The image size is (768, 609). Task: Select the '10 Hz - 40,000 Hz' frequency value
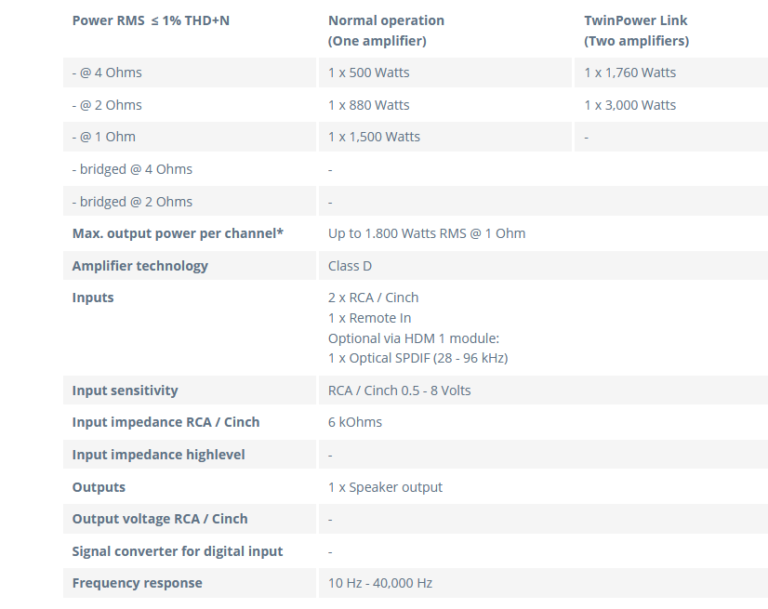380,583
